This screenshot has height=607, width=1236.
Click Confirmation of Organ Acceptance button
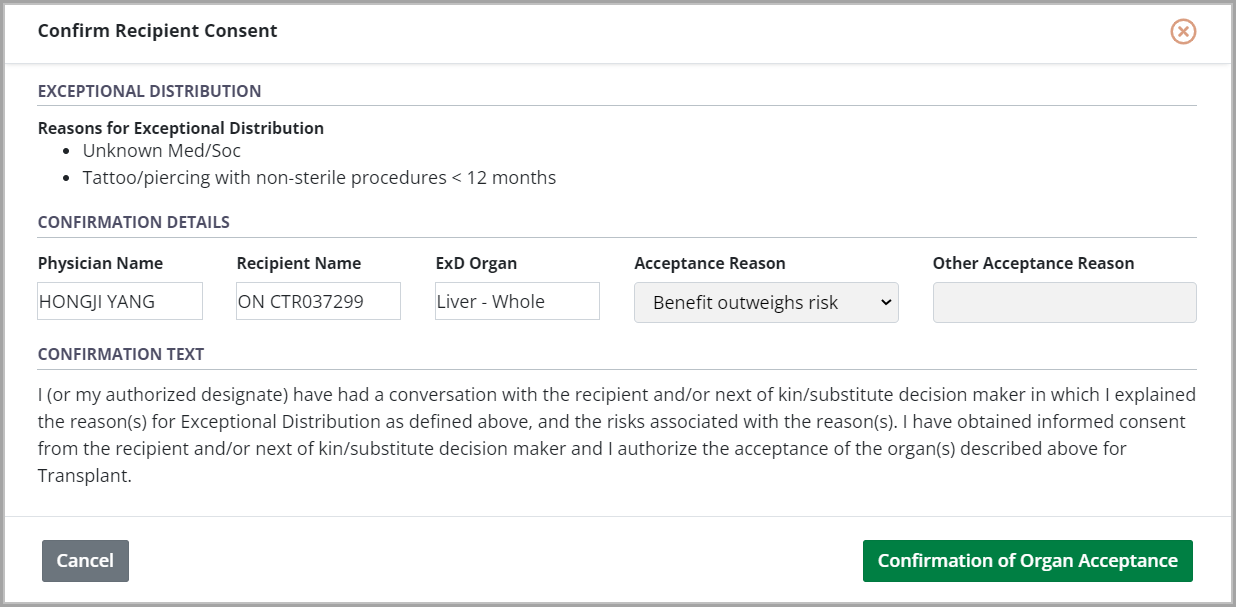coord(1027,561)
